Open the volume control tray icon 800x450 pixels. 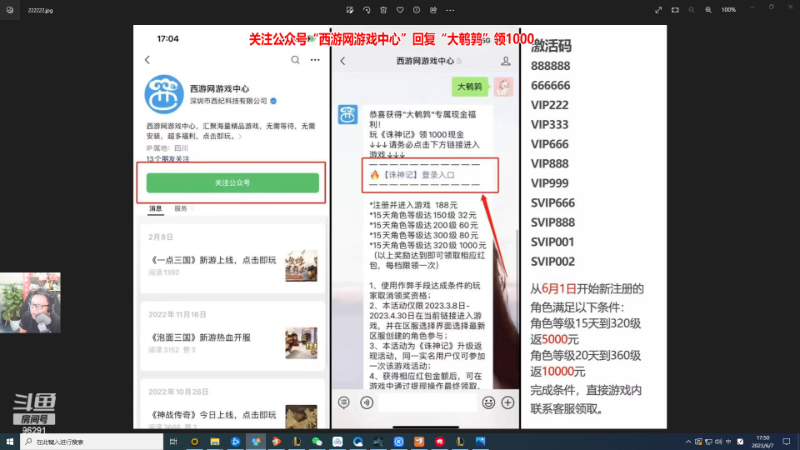[x=718, y=442]
